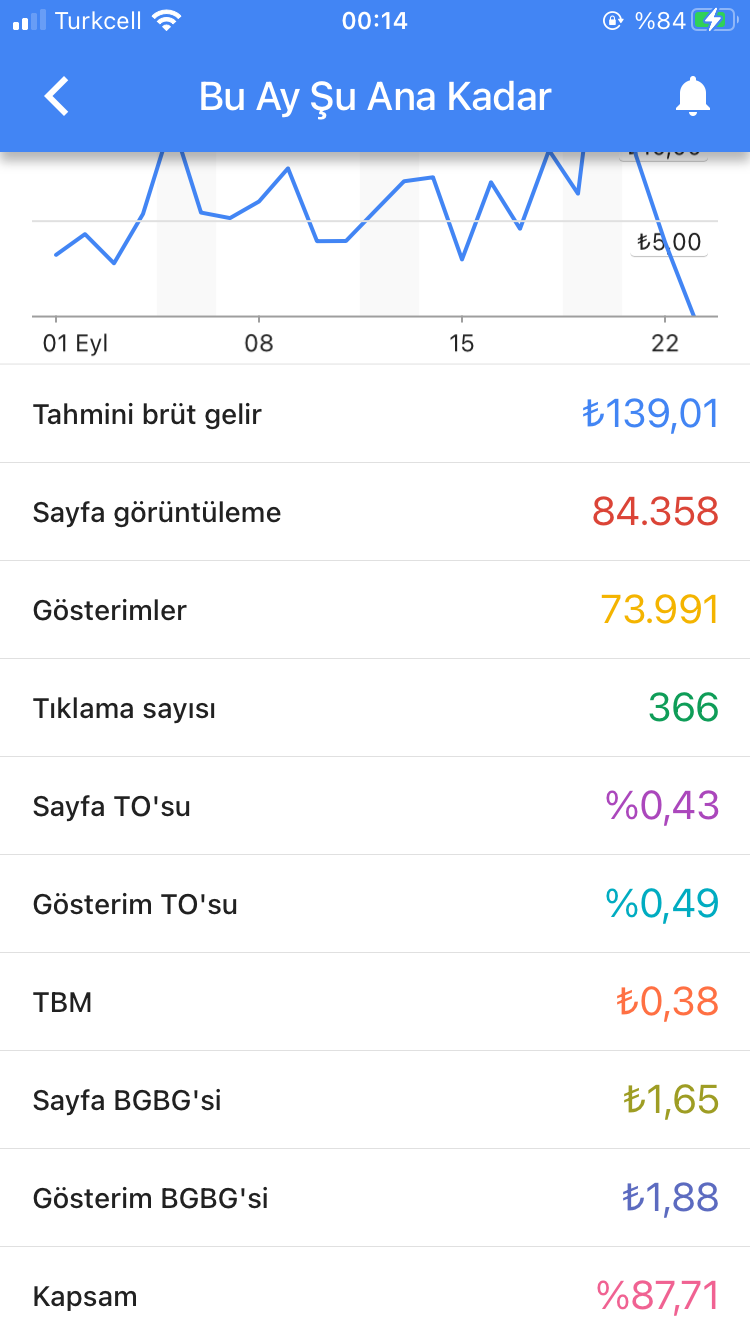This screenshot has height=1334, width=750.
Task: Select the TBM metric row
Action: (375, 1002)
